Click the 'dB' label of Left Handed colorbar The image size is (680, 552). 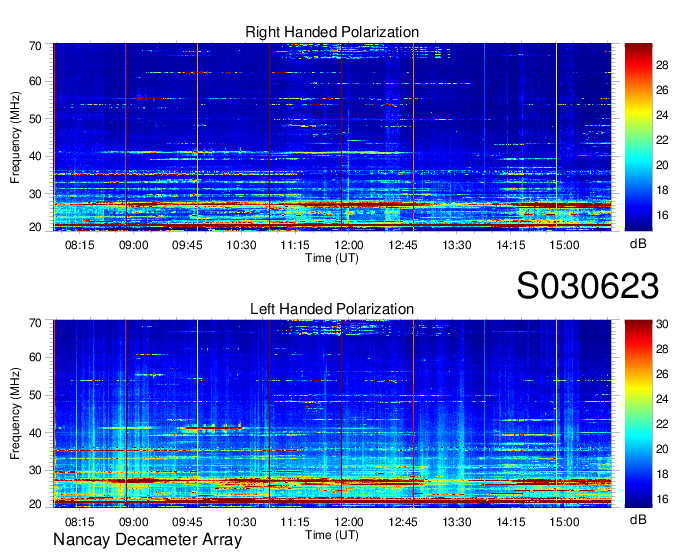638,519
